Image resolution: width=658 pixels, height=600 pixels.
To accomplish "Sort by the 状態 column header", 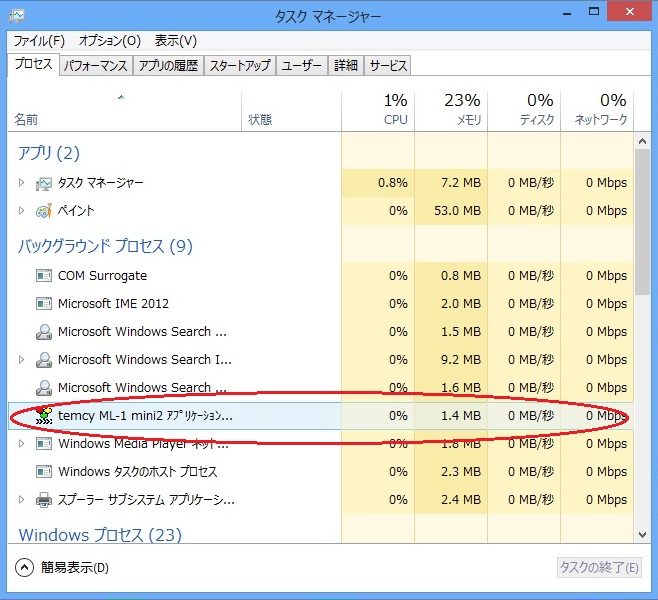I will tap(291, 111).
